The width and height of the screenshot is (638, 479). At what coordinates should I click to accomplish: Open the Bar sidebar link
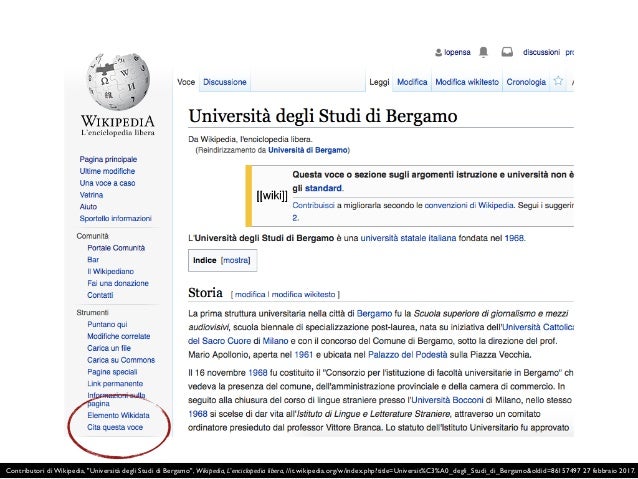93,259
